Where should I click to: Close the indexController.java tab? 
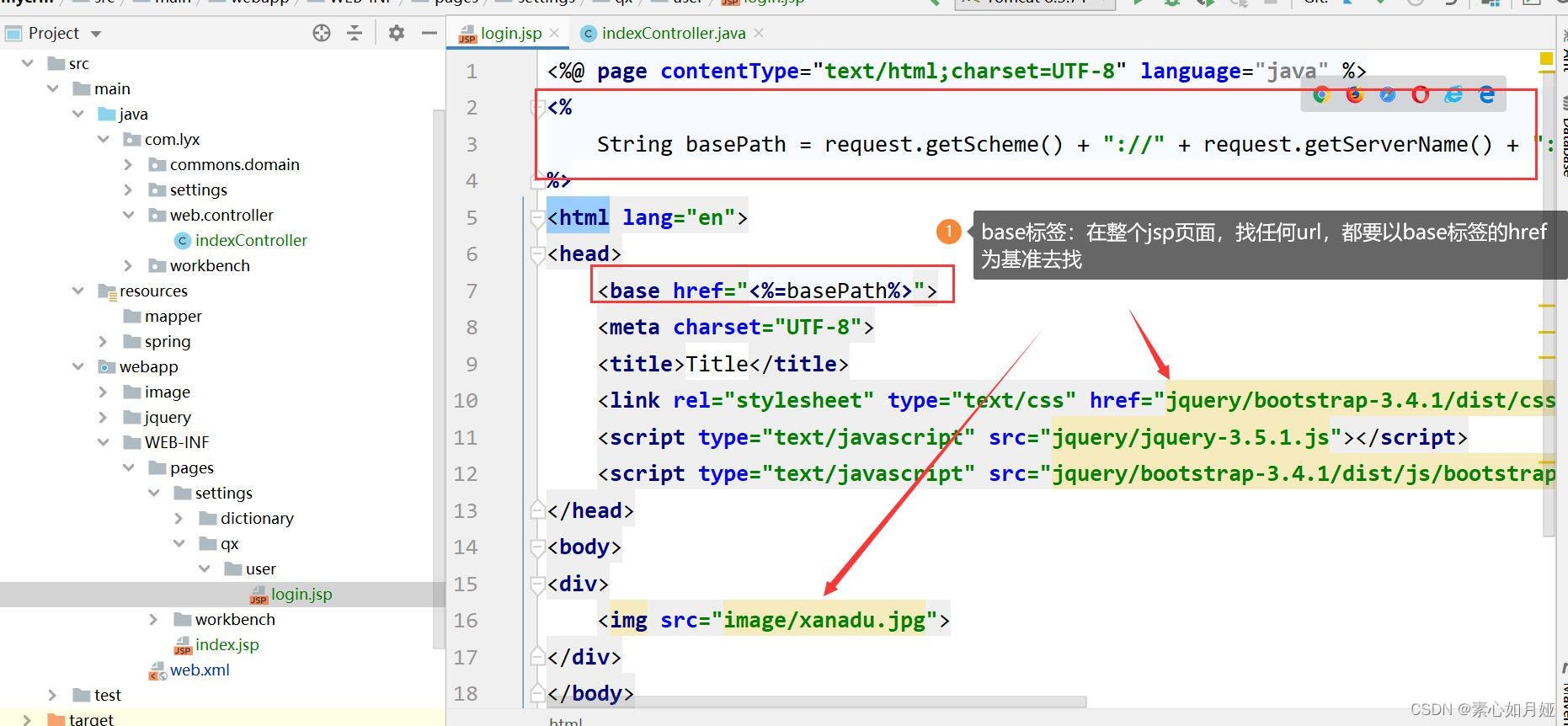[759, 33]
